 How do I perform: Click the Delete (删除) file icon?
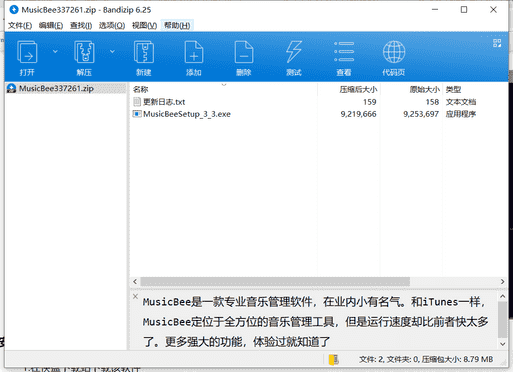(x=244, y=52)
